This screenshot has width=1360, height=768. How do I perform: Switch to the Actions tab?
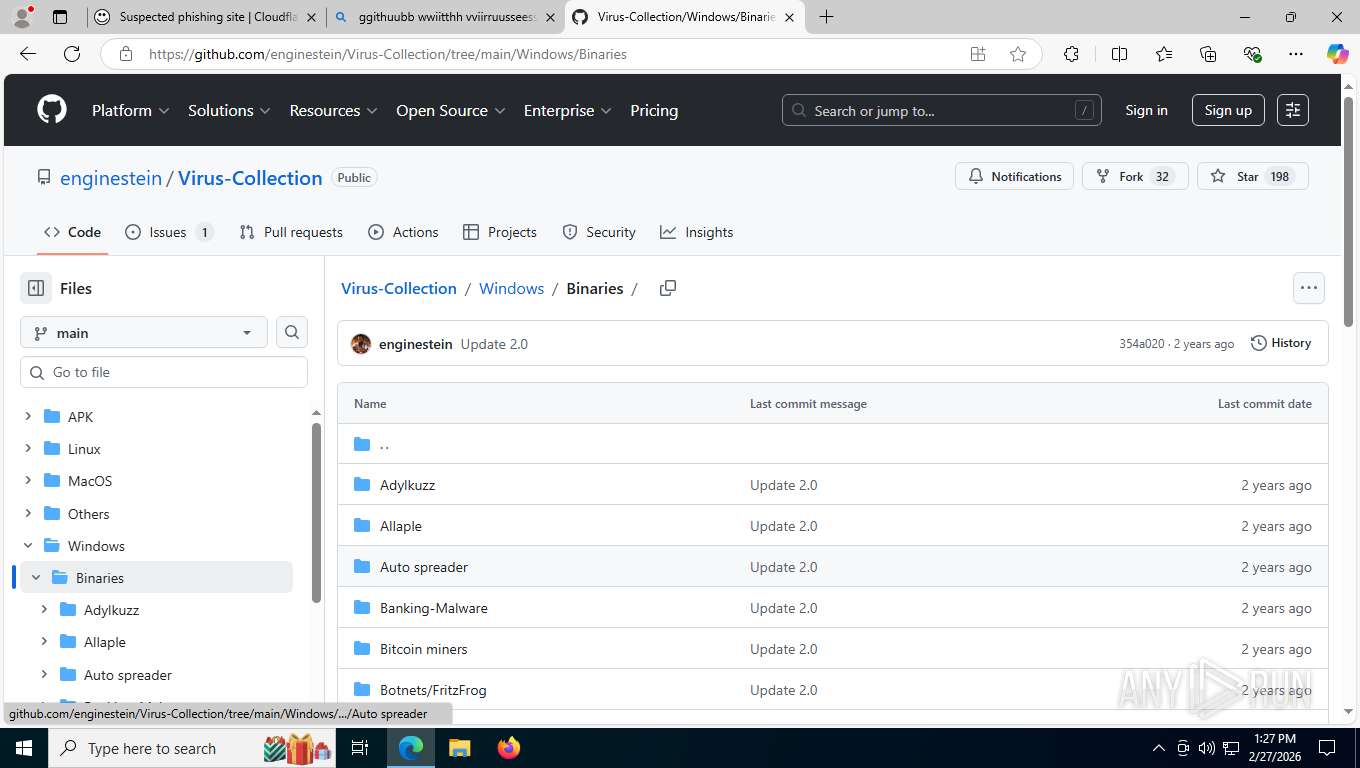403,232
